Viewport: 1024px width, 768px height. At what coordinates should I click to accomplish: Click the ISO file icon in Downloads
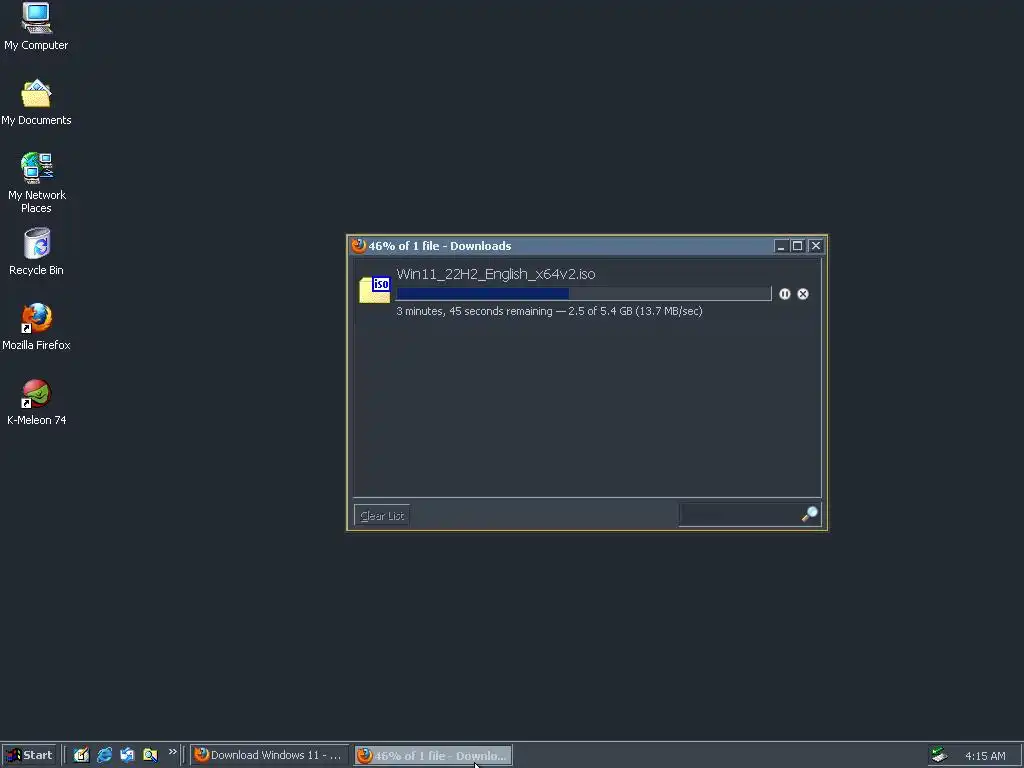pos(375,290)
